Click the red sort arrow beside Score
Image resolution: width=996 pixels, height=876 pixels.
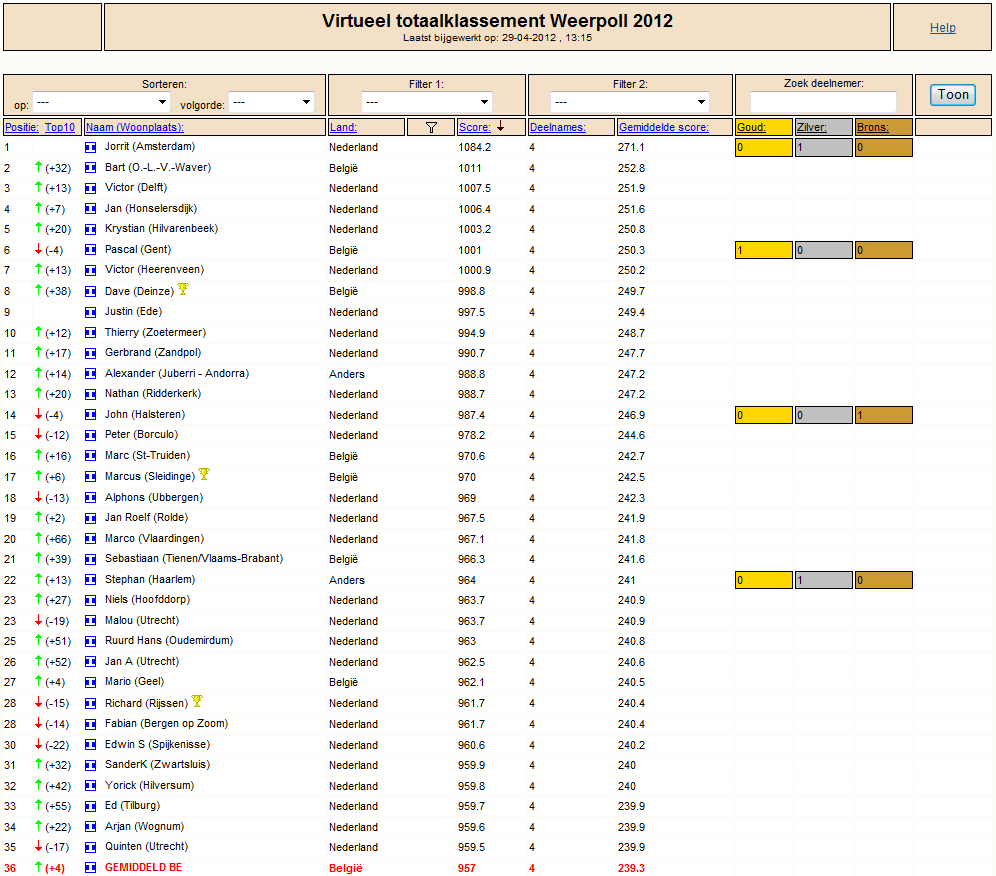click(x=501, y=126)
